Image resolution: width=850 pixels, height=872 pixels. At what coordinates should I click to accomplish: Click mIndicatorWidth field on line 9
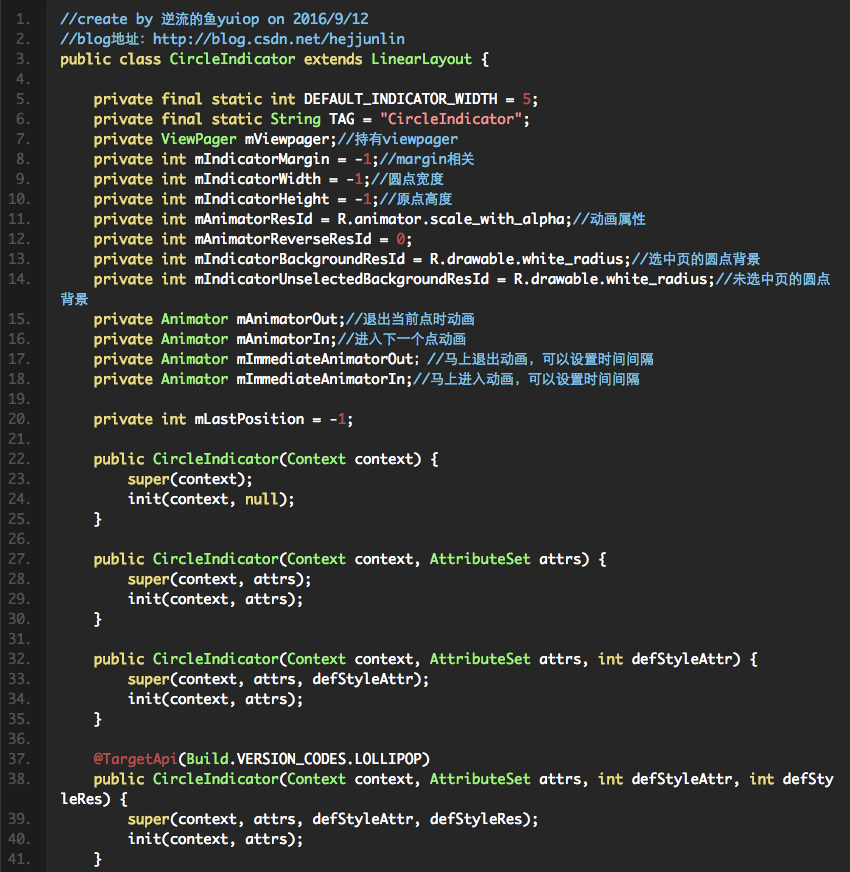258,179
